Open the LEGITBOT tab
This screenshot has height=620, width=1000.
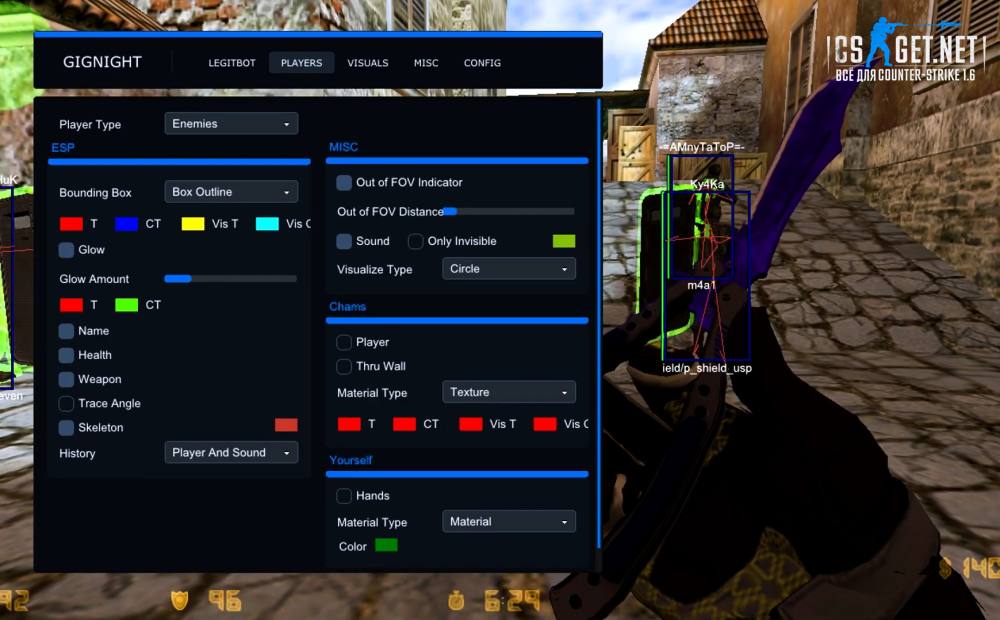pyautogui.click(x=232, y=63)
